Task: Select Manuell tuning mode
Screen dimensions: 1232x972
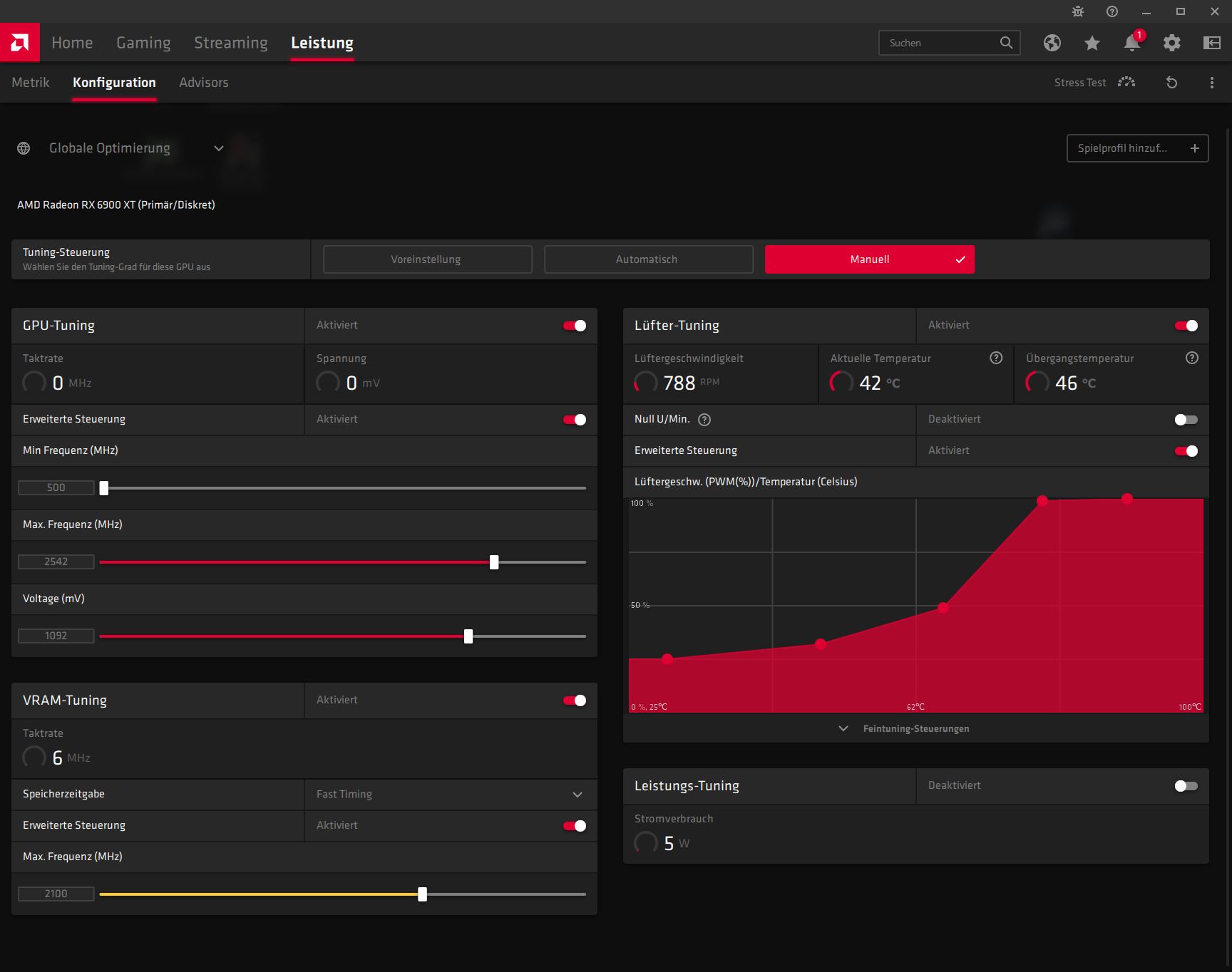Action: [870, 259]
